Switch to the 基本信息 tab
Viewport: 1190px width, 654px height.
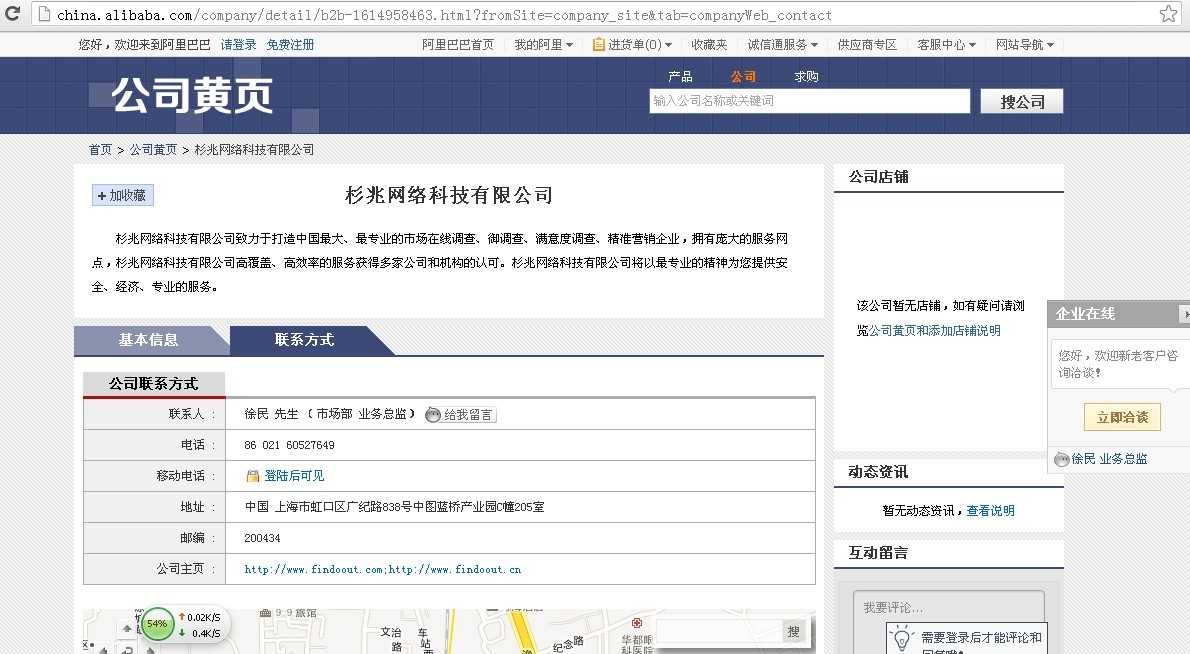(x=149, y=340)
